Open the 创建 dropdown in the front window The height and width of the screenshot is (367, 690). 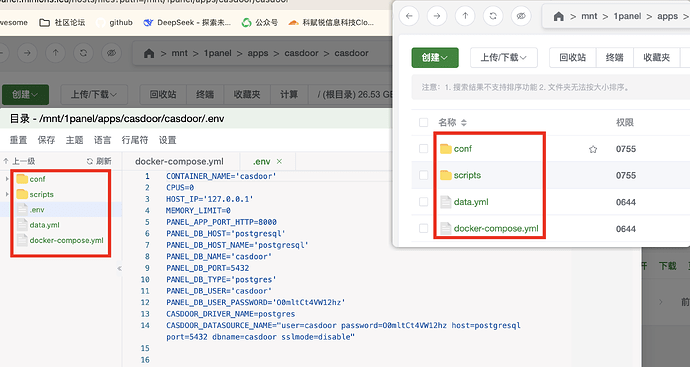point(435,58)
